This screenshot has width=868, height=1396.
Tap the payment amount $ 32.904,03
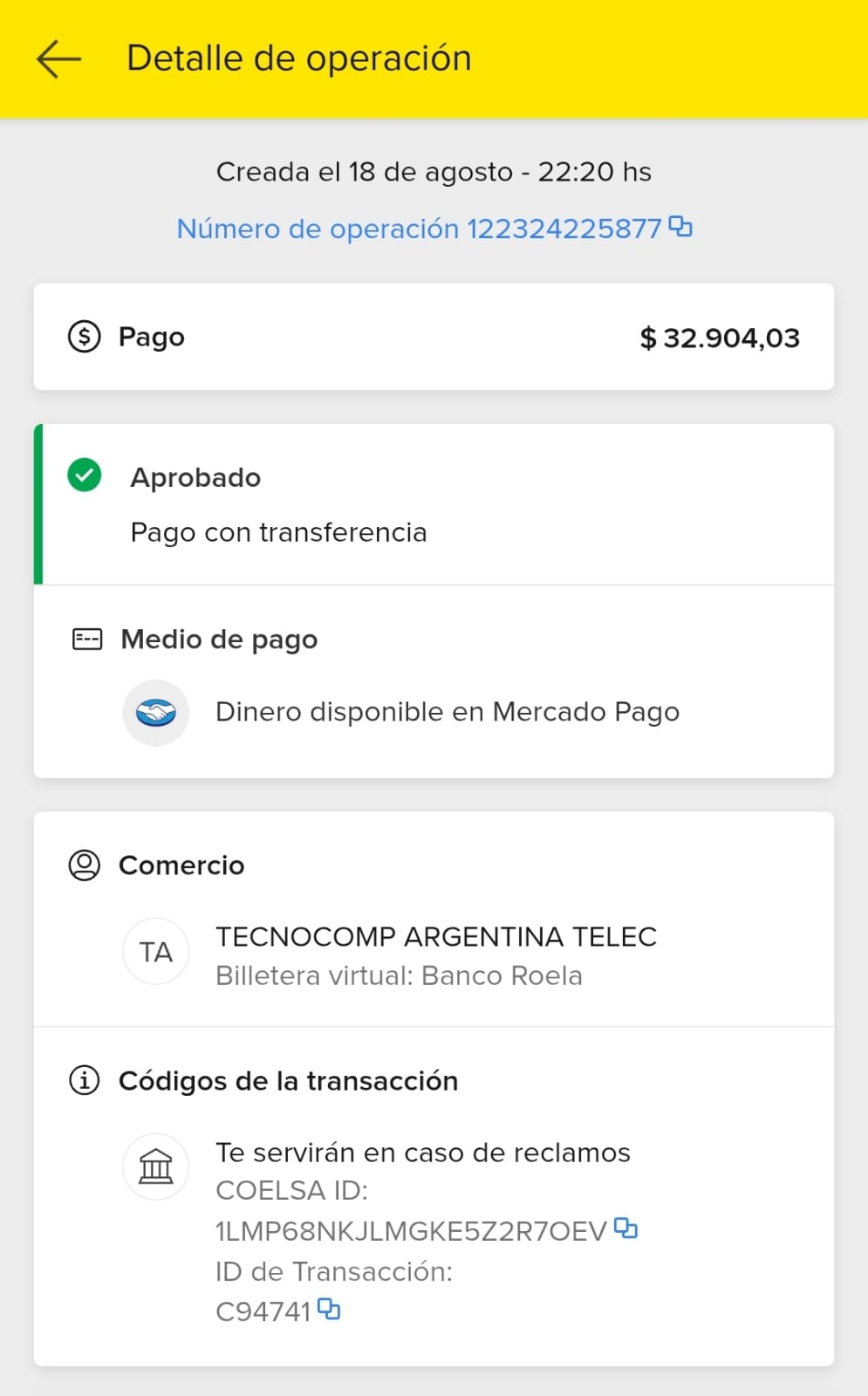720,338
